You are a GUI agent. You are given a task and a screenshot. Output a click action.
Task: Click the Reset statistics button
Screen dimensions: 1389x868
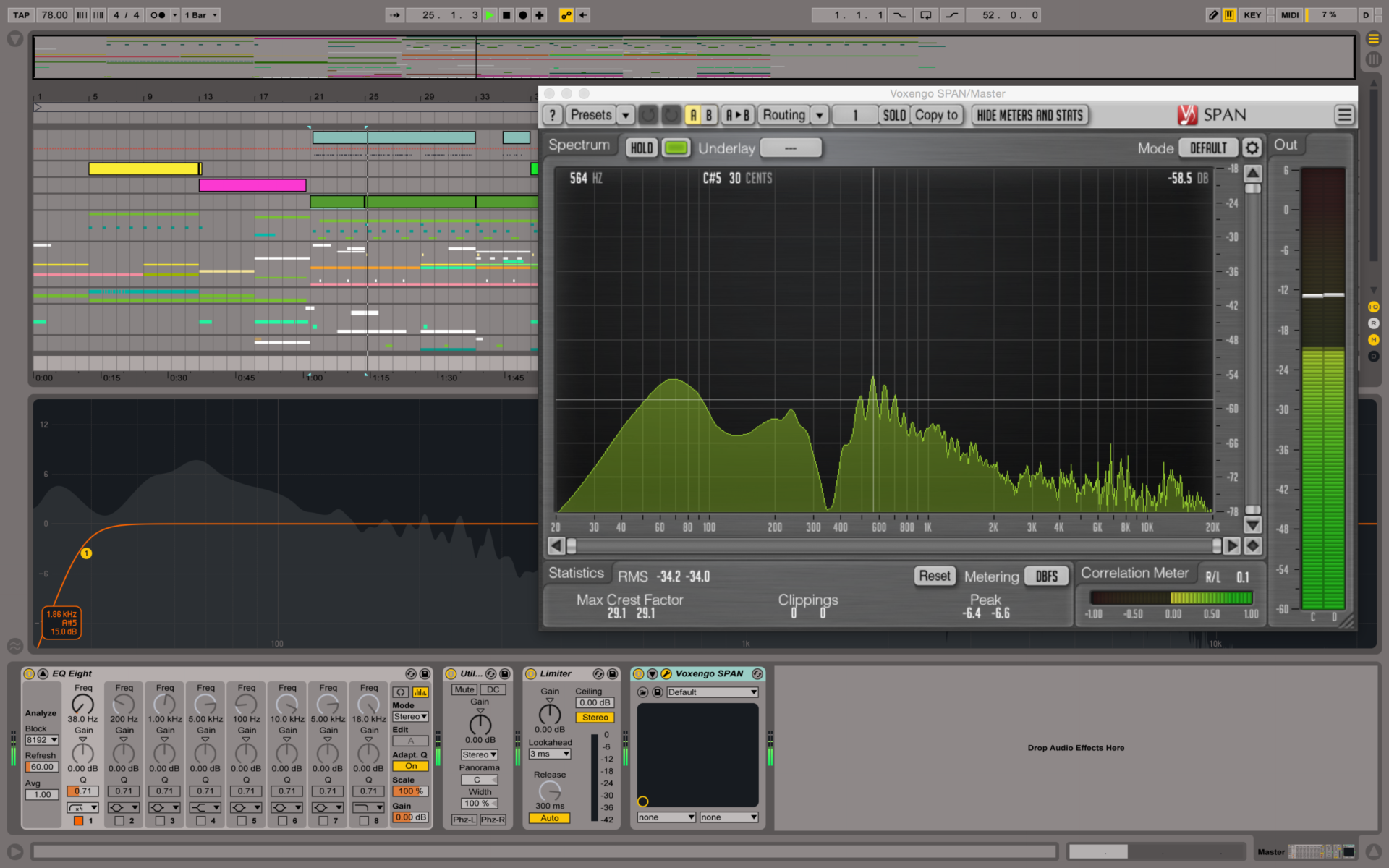click(x=934, y=576)
